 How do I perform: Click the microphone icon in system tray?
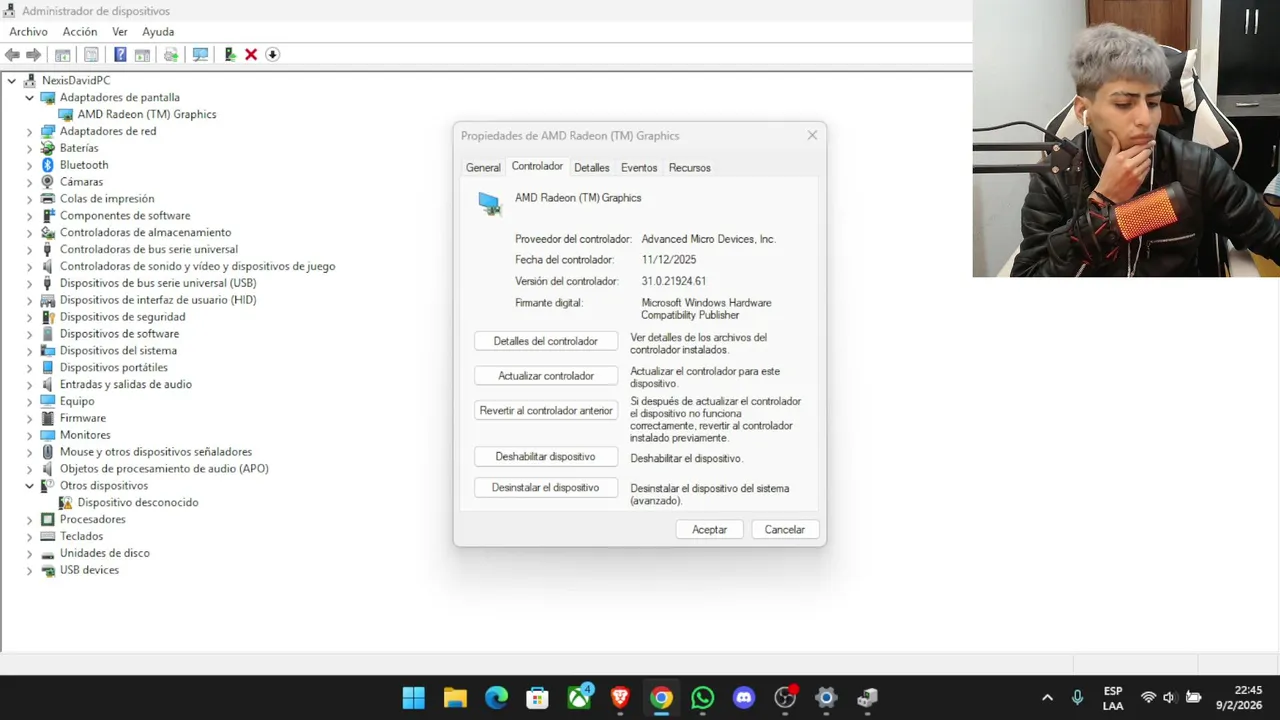pyautogui.click(x=1077, y=698)
